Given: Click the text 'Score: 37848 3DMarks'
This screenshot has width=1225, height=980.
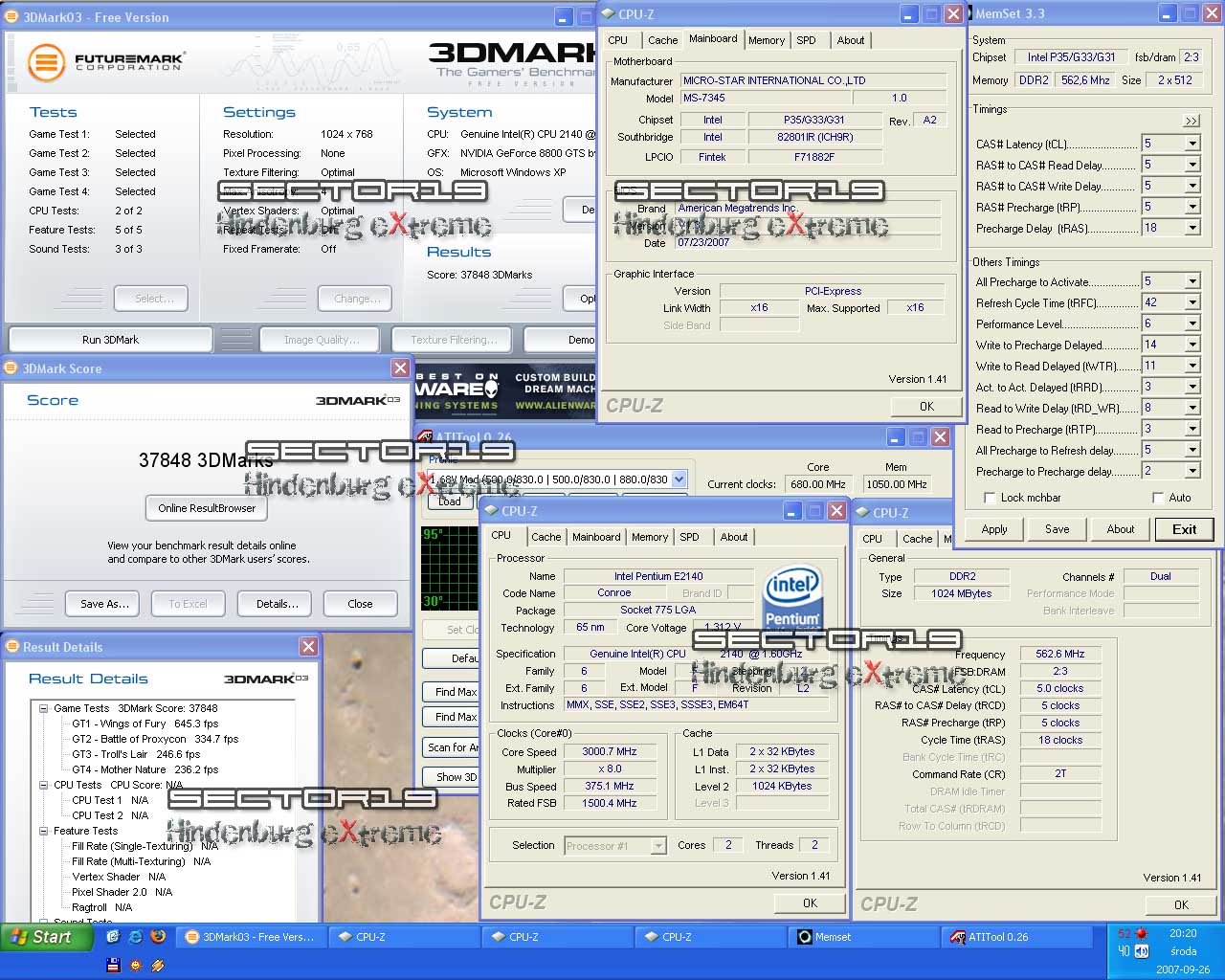Looking at the screenshot, I should (479, 275).
